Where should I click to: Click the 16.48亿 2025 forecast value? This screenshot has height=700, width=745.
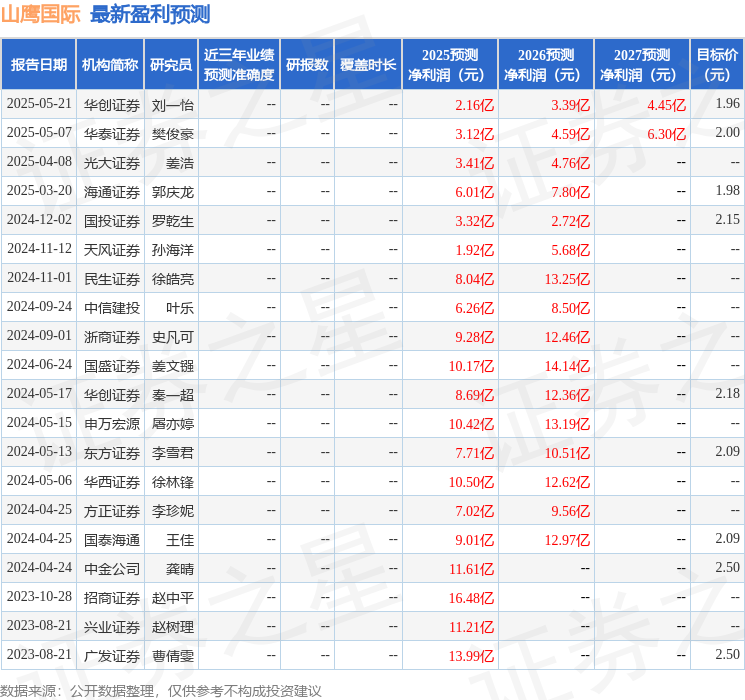click(x=471, y=598)
